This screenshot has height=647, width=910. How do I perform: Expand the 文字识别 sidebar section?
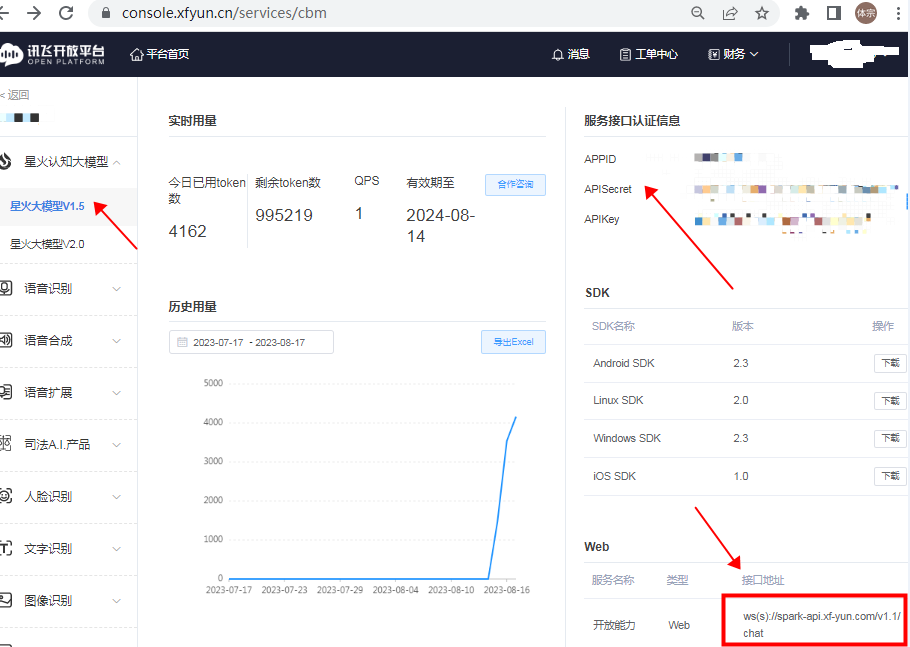coord(117,549)
